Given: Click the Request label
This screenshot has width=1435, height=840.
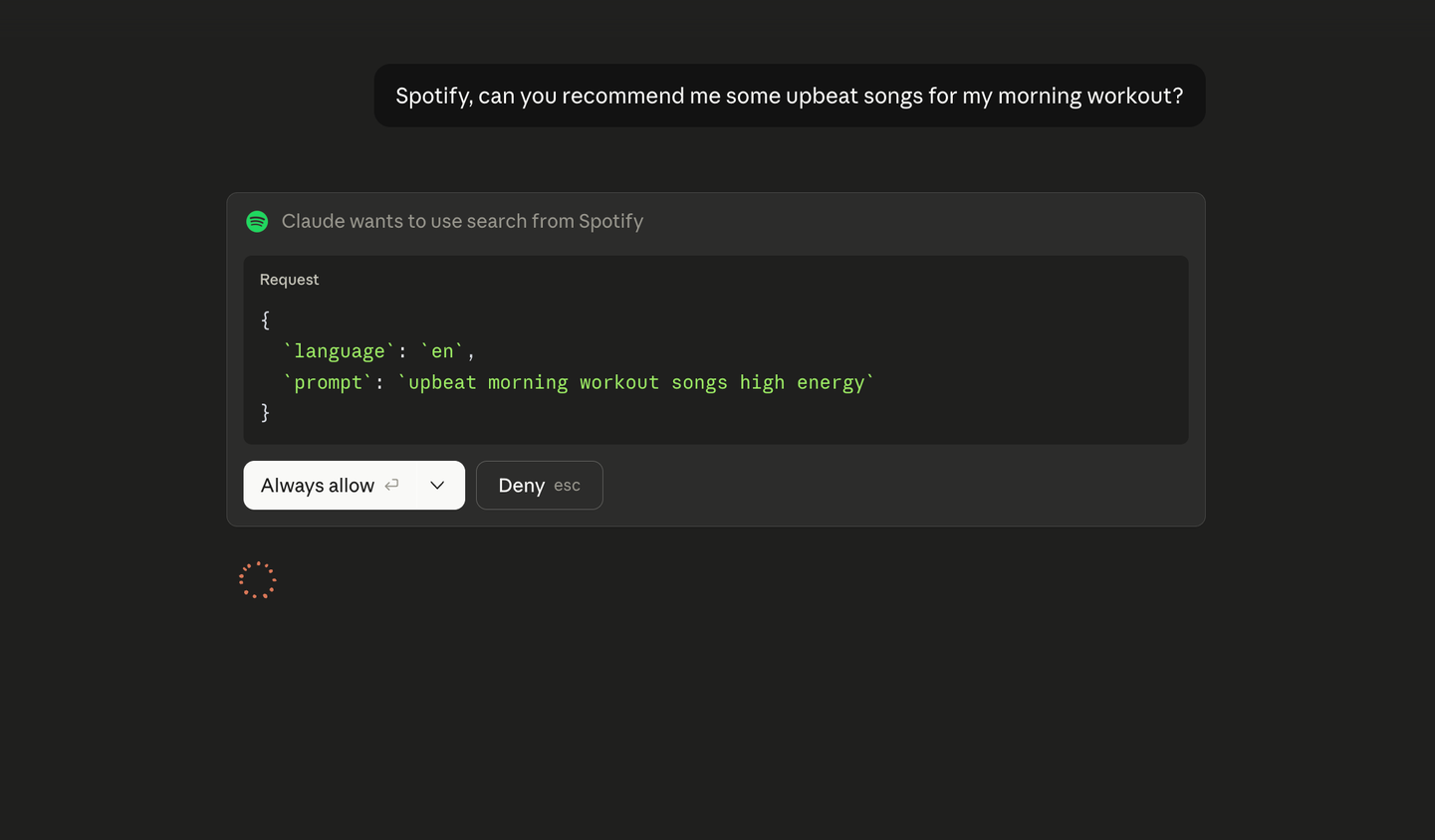Looking at the screenshot, I should [x=290, y=280].
